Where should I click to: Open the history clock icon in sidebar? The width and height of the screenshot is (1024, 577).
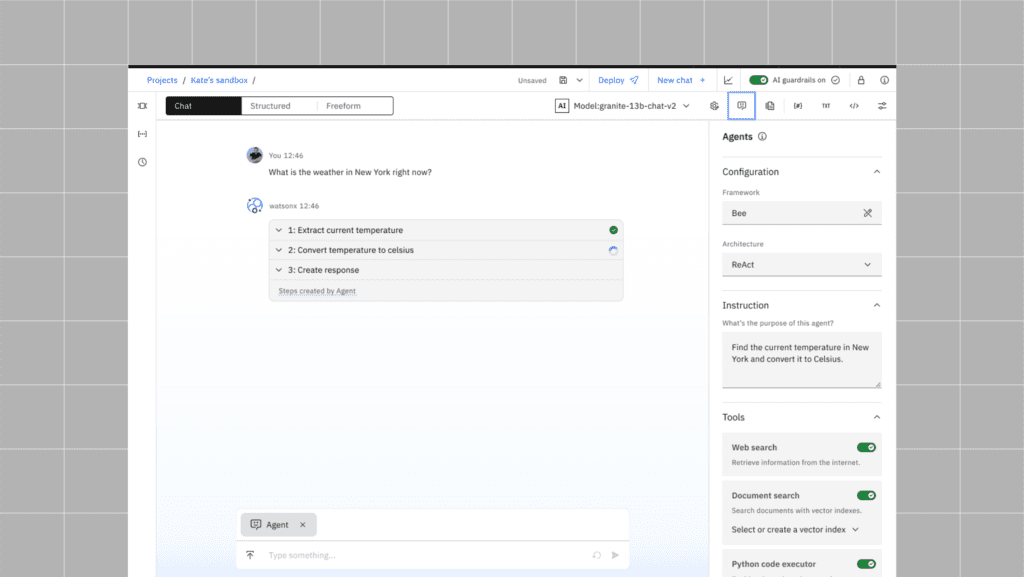(x=142, y=162)
